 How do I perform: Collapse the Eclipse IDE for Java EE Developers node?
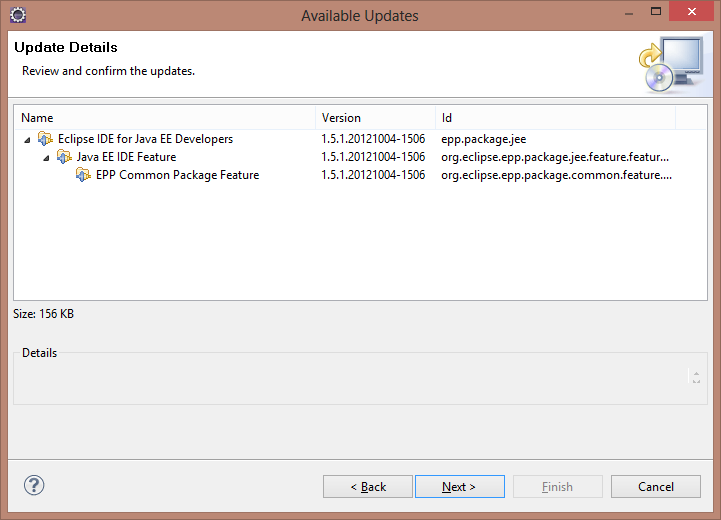point(27,140)
